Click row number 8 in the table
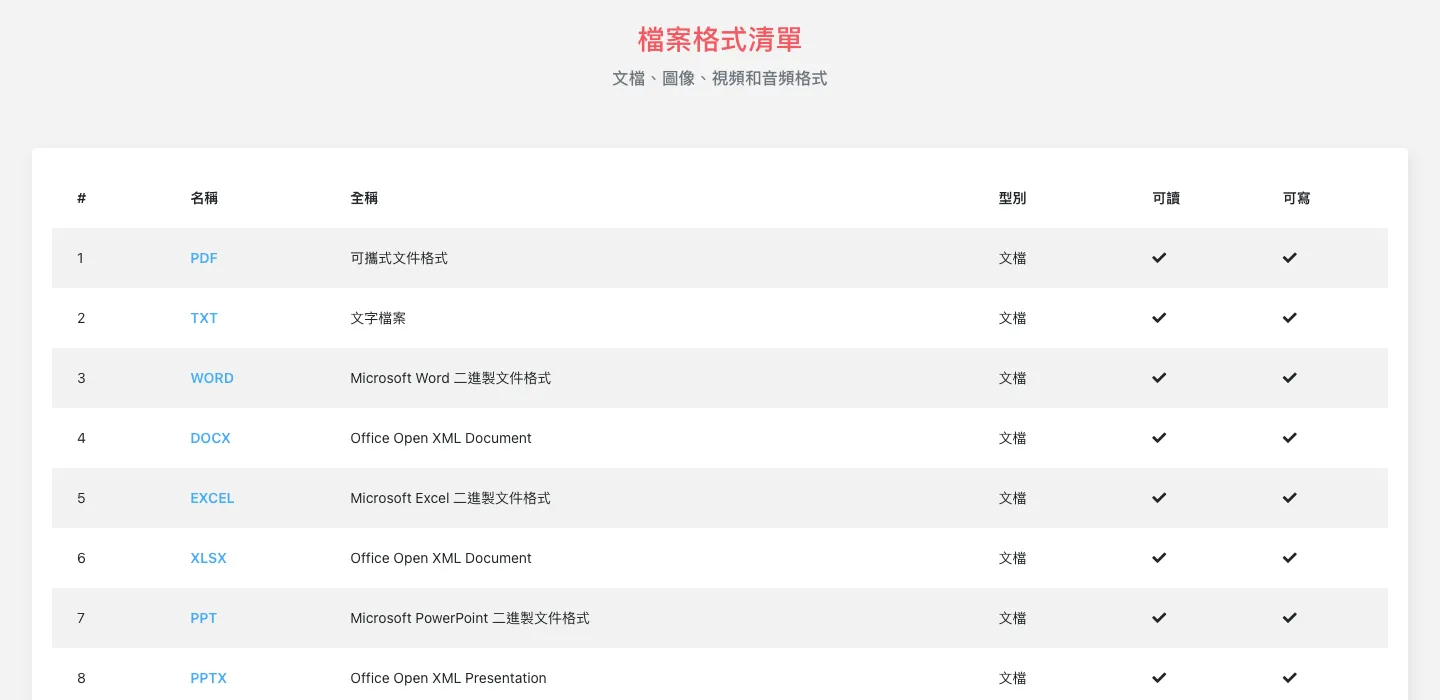Viewport: 1440px width, 700px height. pyautogui.click(x=81, y=678)
